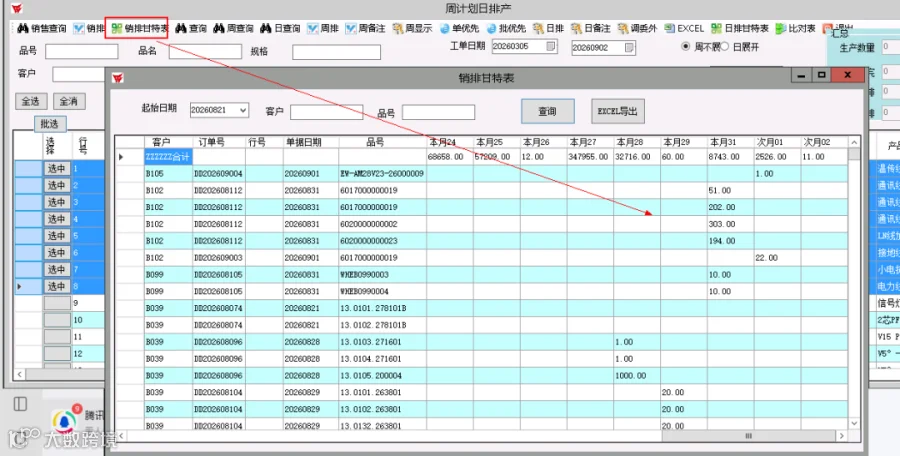Toggle the empty select button for row 10

pos(57,320)
